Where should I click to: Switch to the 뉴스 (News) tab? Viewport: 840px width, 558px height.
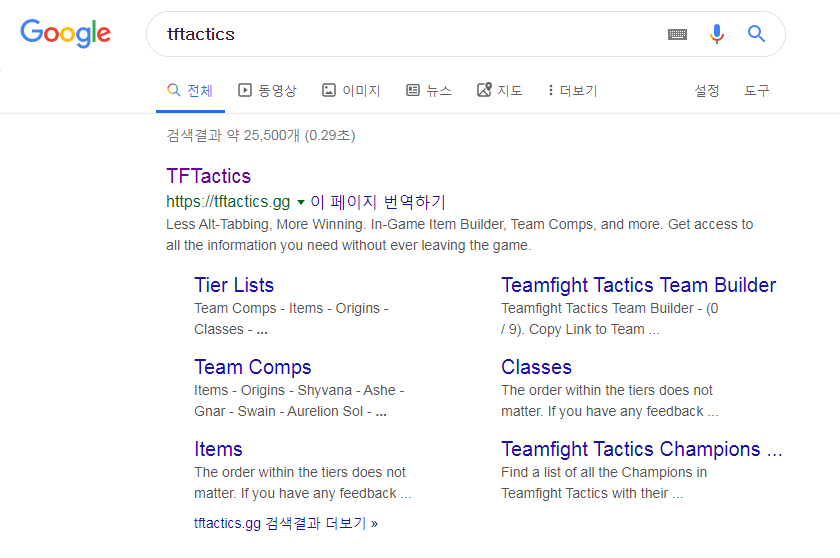pos(429,91)
